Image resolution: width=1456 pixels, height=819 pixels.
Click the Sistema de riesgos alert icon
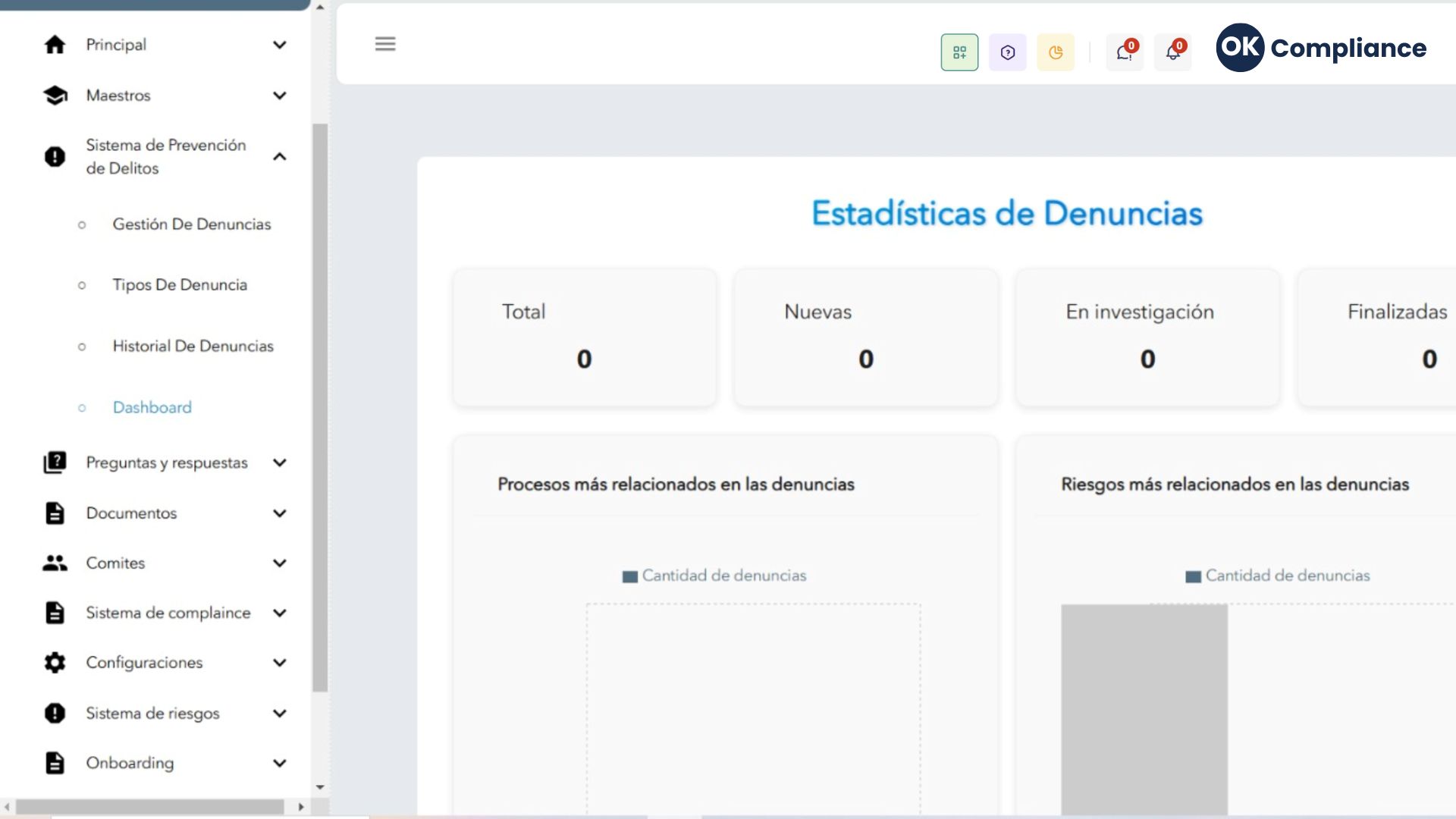(55, 713)
